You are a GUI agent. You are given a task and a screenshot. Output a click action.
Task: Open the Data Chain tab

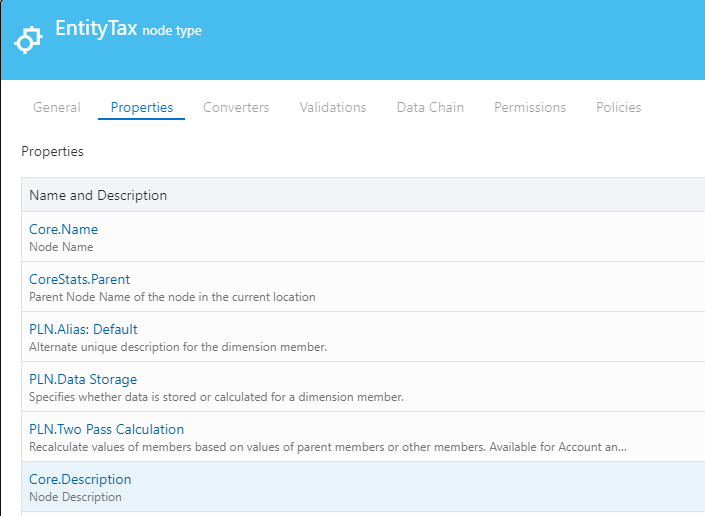coord(430,107)
